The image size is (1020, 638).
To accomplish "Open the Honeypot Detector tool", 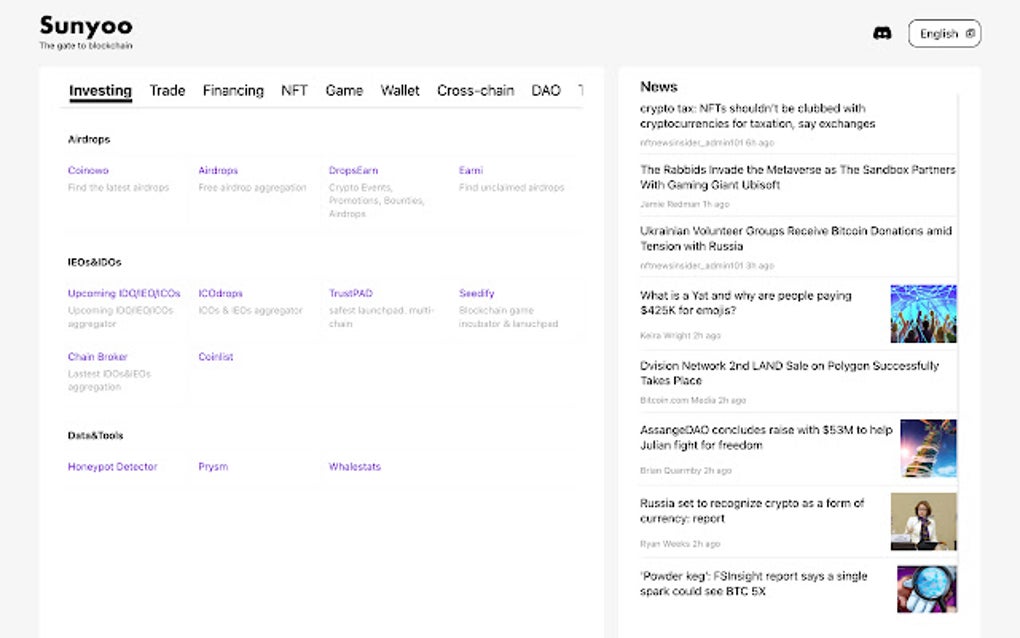I will [112, 467].
